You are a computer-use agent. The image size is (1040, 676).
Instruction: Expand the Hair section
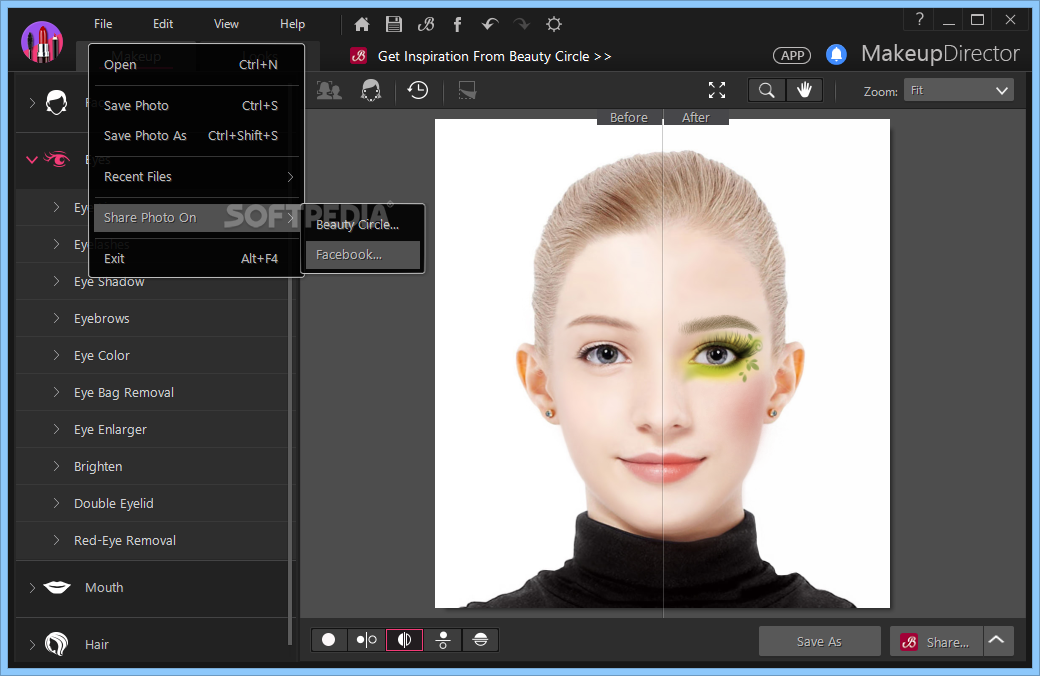point(32,644)
